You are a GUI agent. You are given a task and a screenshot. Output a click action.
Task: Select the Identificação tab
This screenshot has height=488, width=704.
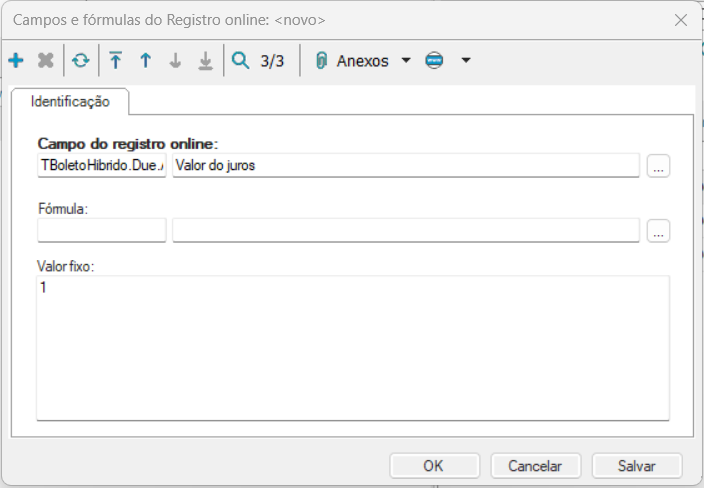pyautogui.click(x=70, y=101)
